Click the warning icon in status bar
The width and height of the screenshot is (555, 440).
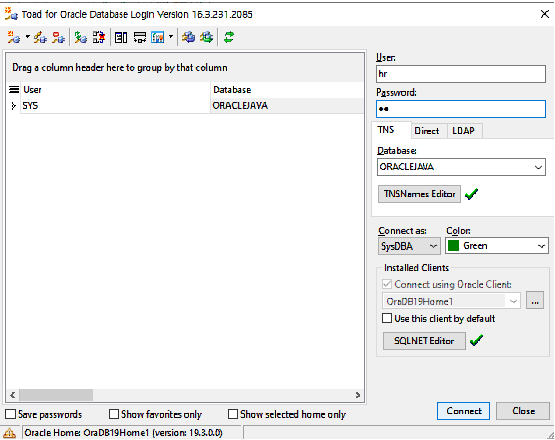click(10, 433)
